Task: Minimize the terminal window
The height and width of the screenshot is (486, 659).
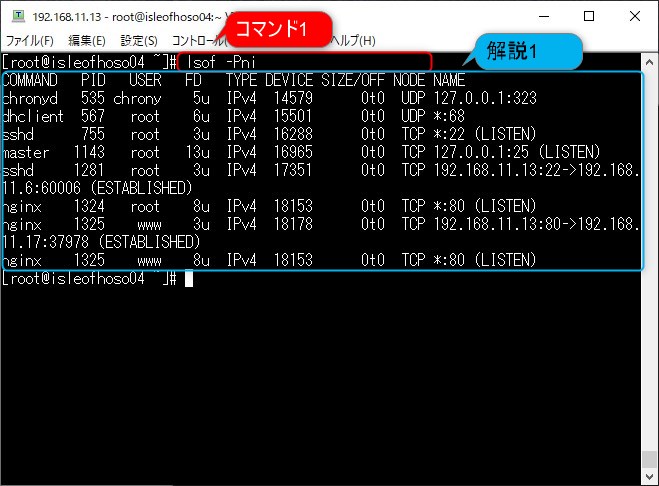Action: (x=544, y=16)
